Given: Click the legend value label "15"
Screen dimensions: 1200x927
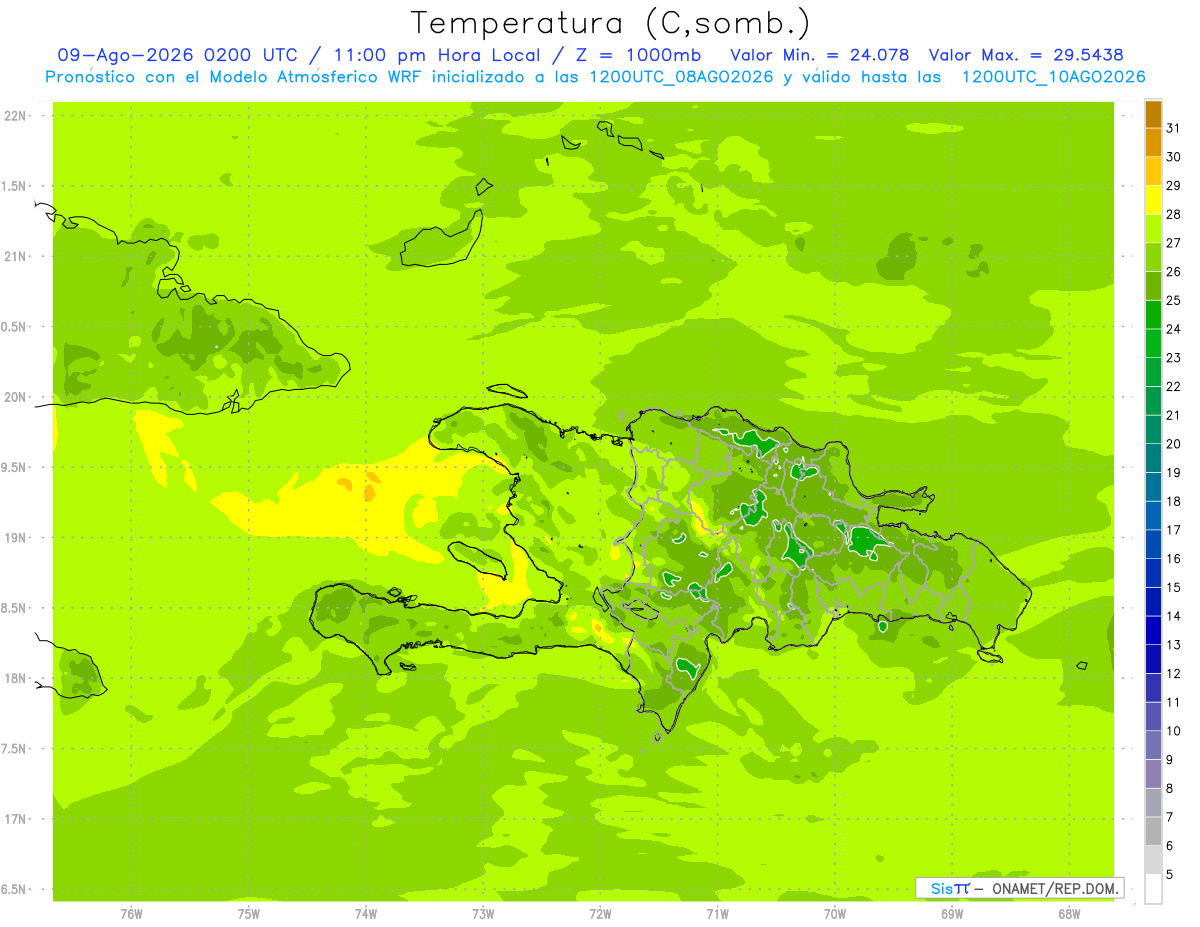Looking at the screenshot, I should 1173,587.
